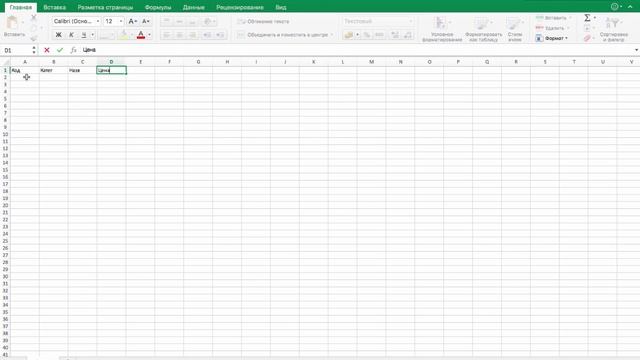640x360 pixels.
Task: Click the formula bar containing Цена
Action: [356, 50]
